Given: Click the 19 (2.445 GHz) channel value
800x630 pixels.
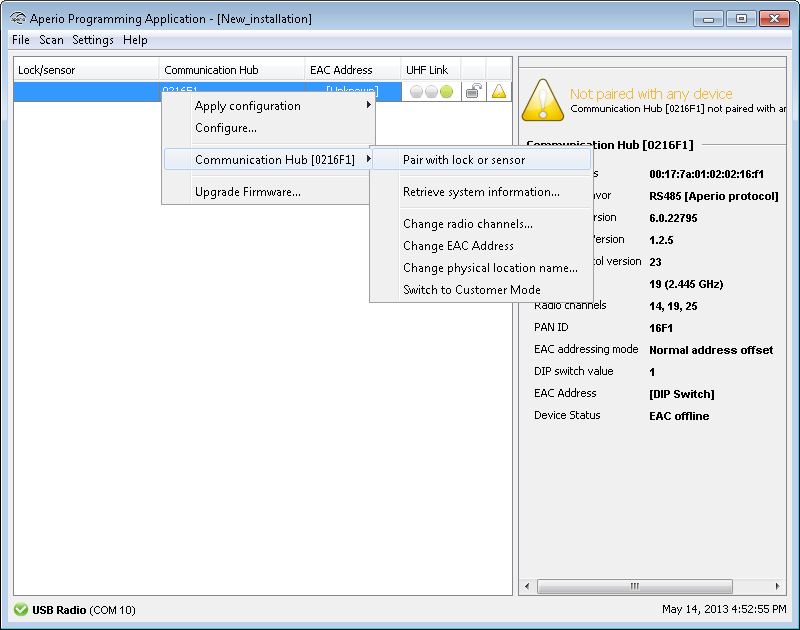Looking at the screenshot, I should point(686,284).
